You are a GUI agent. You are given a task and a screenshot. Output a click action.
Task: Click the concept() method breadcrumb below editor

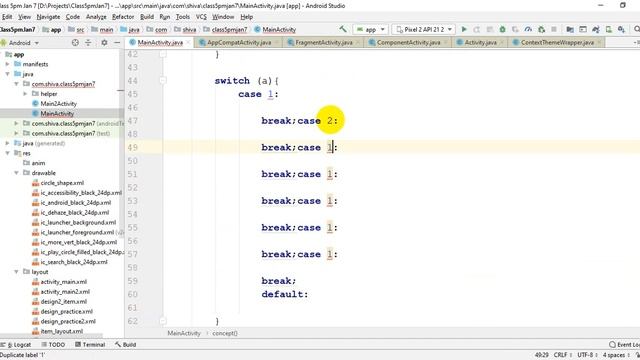click(x=225, y=333)
